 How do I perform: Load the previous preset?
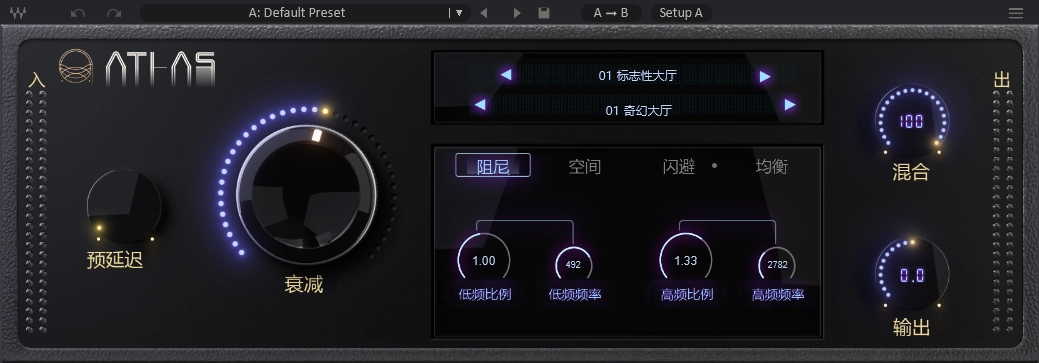(x=484, y=13)
